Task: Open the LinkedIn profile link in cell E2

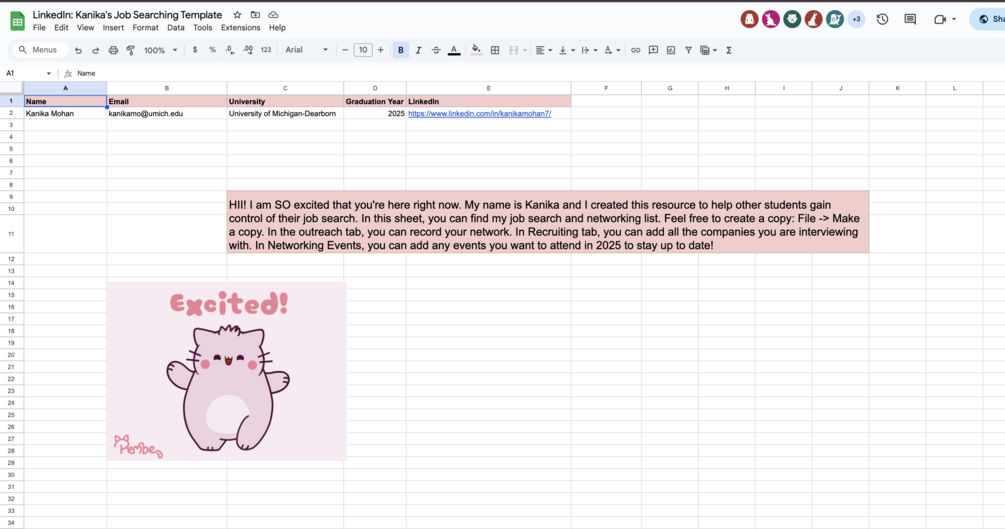Action: [x=479, y=113]
